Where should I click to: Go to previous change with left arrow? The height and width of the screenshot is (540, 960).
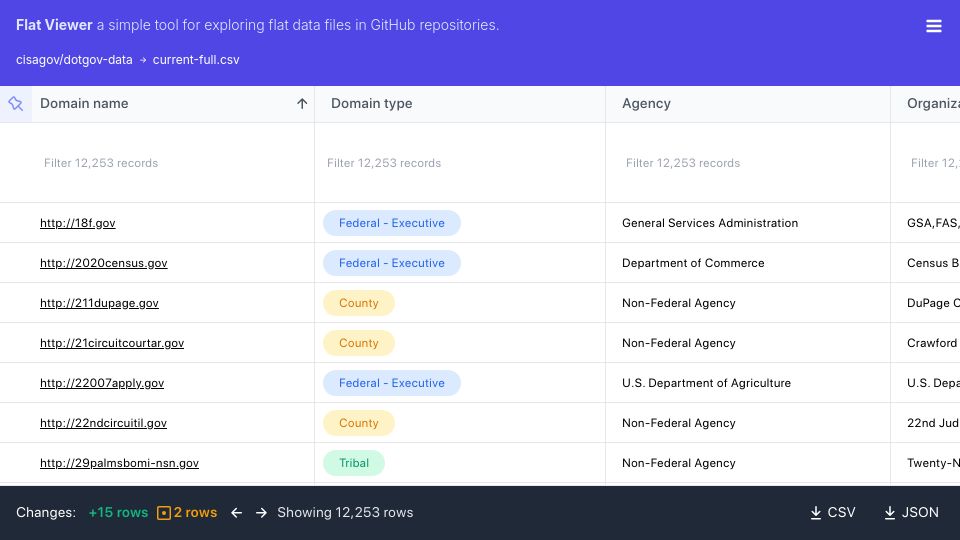pyautogui.click(x=236, y=512)
